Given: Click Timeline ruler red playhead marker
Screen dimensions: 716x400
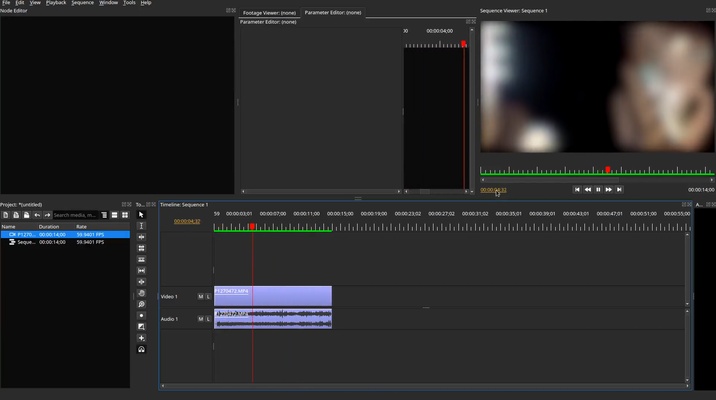Looking at the screenshot, I should point(252,226).
